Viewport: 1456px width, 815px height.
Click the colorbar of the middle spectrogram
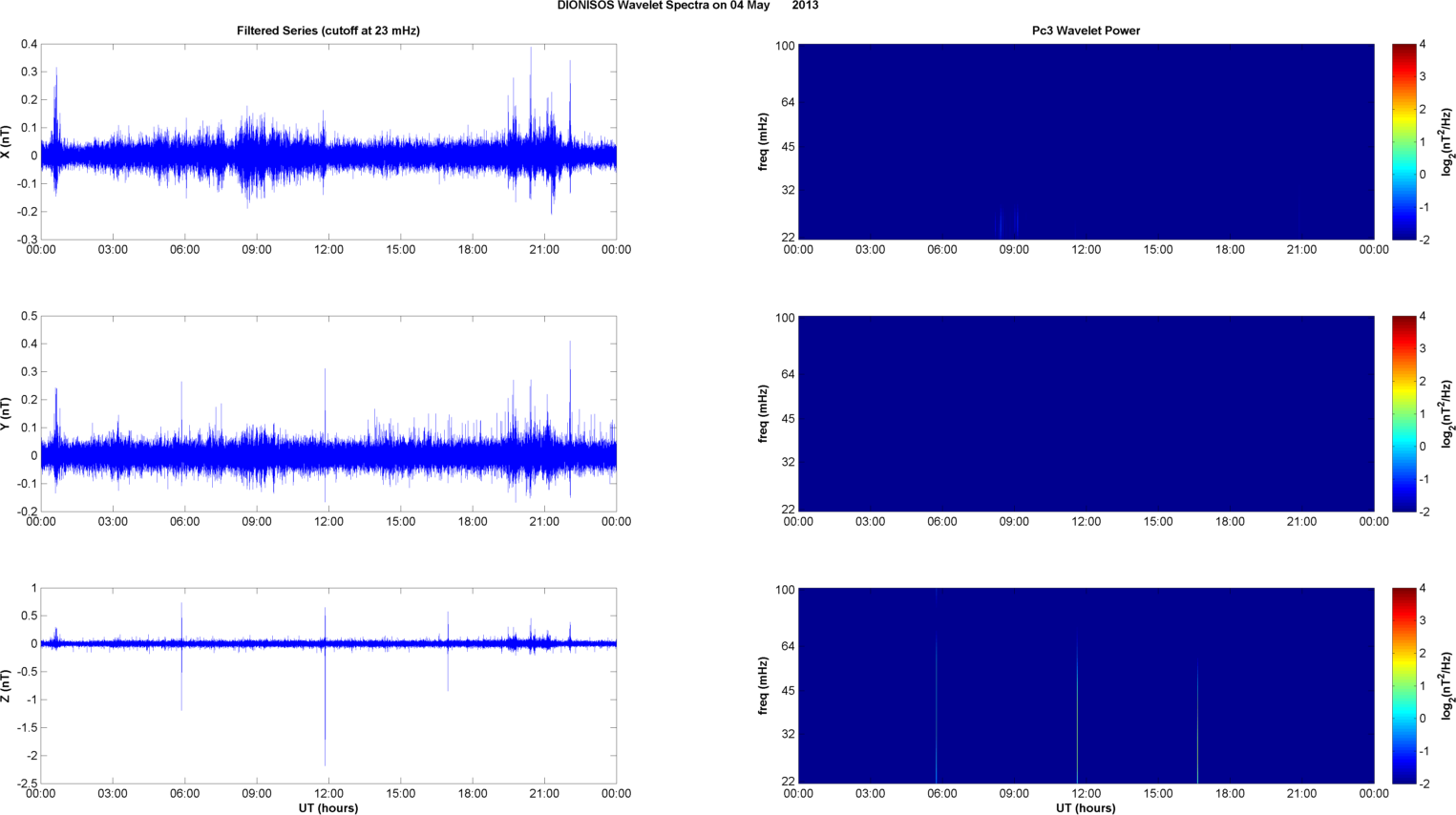coord(1403,413)
